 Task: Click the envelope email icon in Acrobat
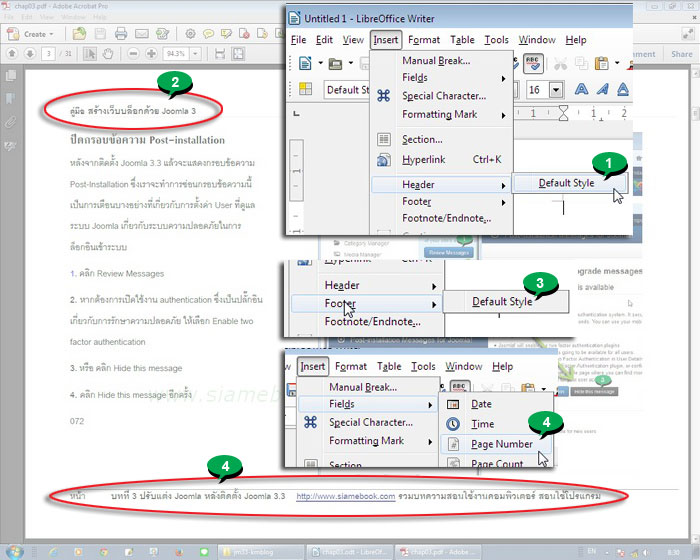[x=142, y=33]
